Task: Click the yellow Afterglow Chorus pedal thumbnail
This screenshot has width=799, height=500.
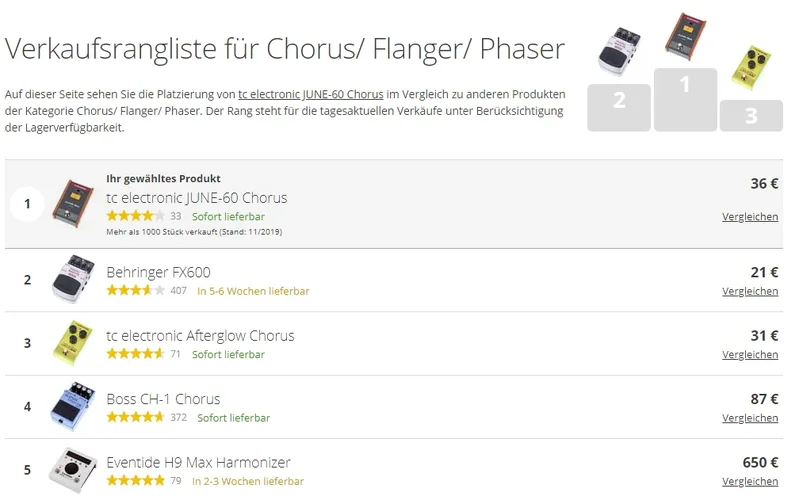Action: [x=72, y=342]
